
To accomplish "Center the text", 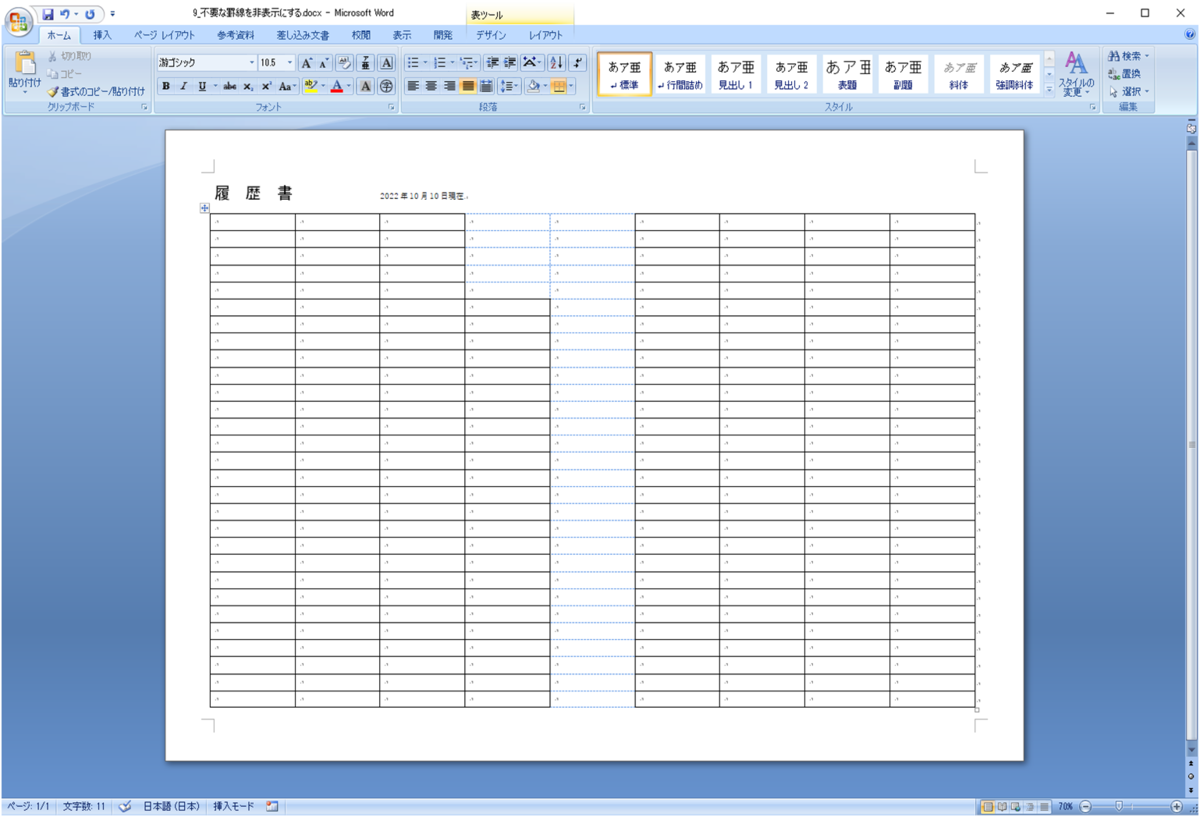I will point(431,86).
